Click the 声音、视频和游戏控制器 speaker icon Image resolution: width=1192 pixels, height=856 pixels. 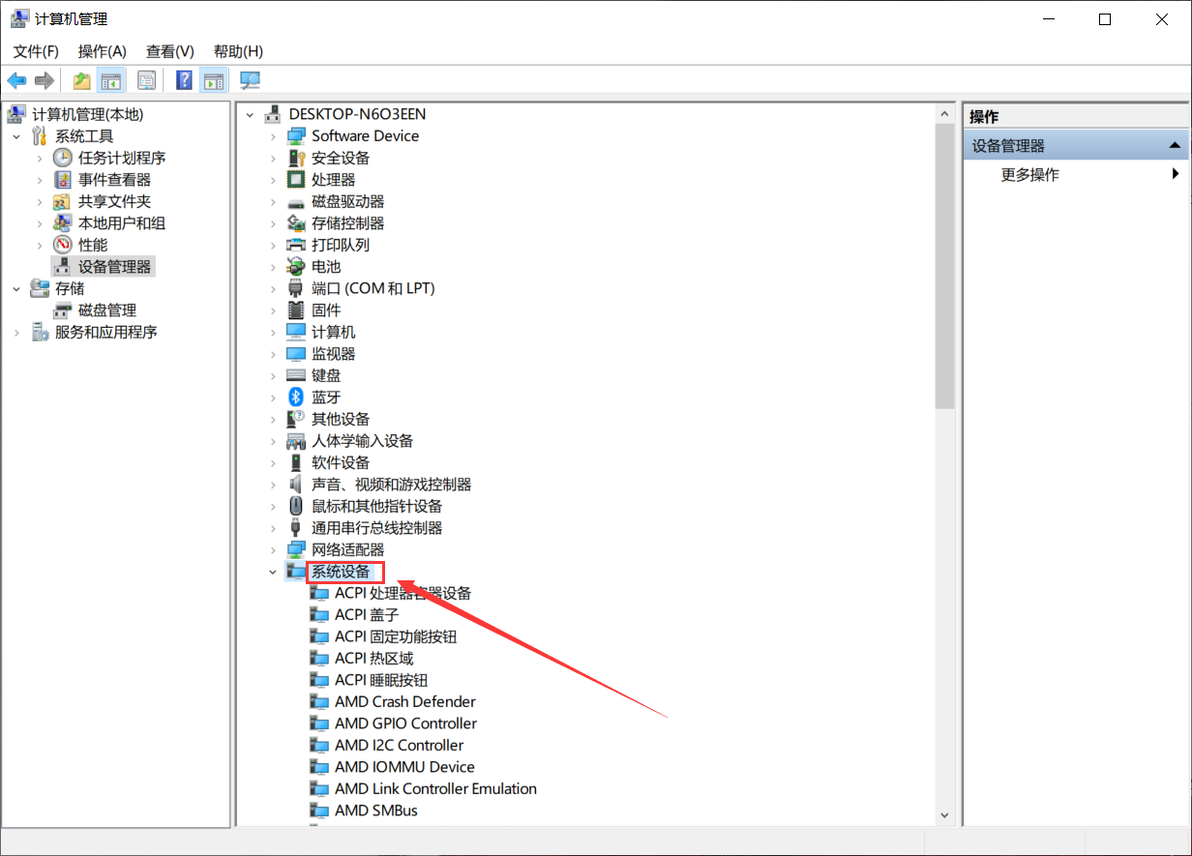[x=296, y=484]
